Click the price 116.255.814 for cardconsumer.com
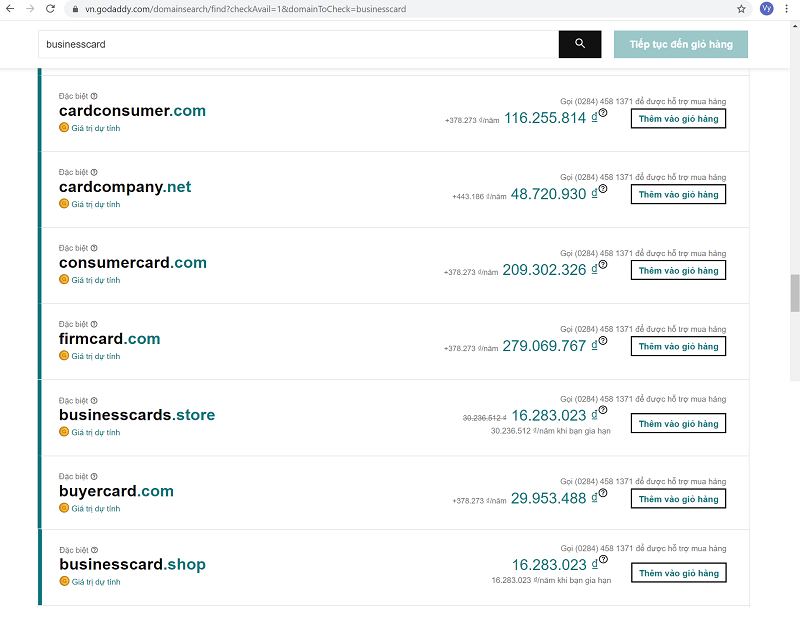The height and width of the screenshot is (642, 800). click(545, 118)
